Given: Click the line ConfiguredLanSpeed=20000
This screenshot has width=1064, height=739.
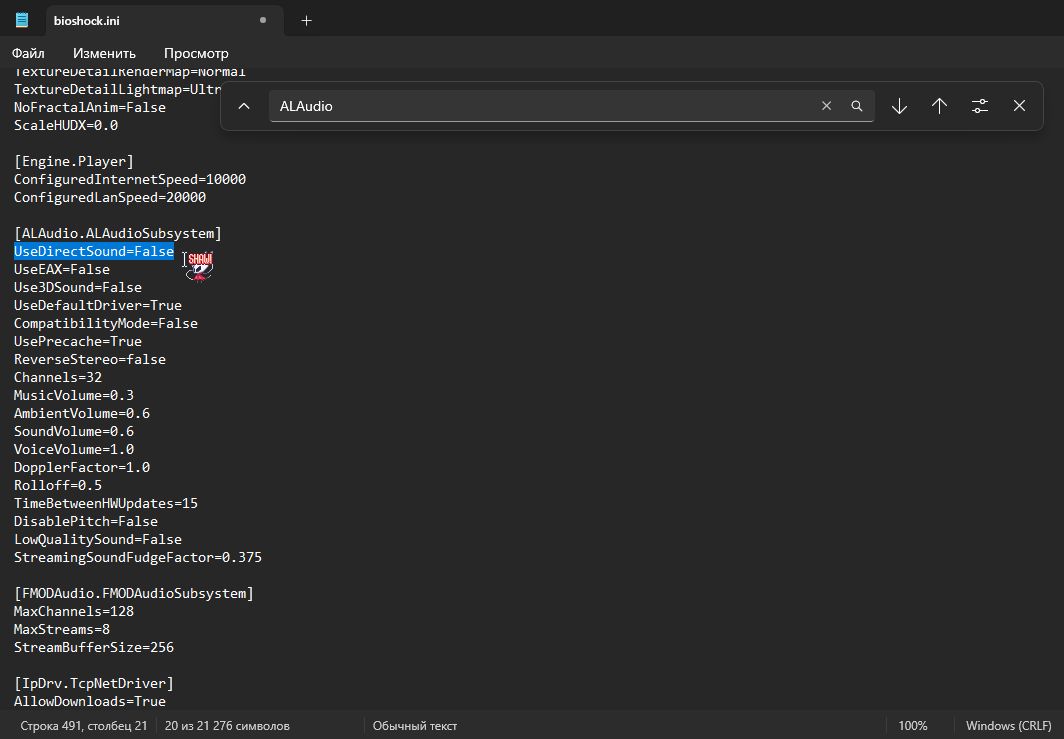Looking at the screenshot, I should (x=110, y=197).
